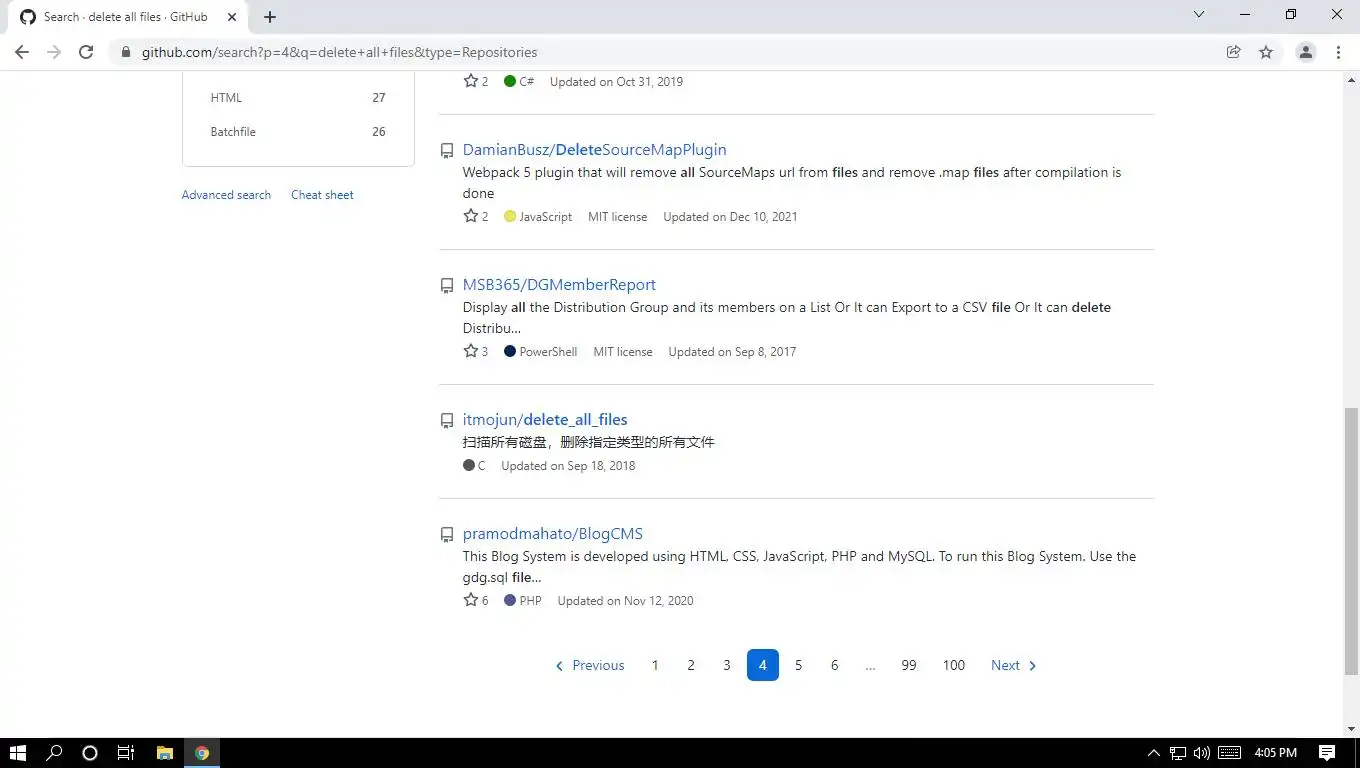Click the volume speaker tray icon
Image resolution: width=1360 pixels, height=768 pixels.
[x=1202, y=753]
